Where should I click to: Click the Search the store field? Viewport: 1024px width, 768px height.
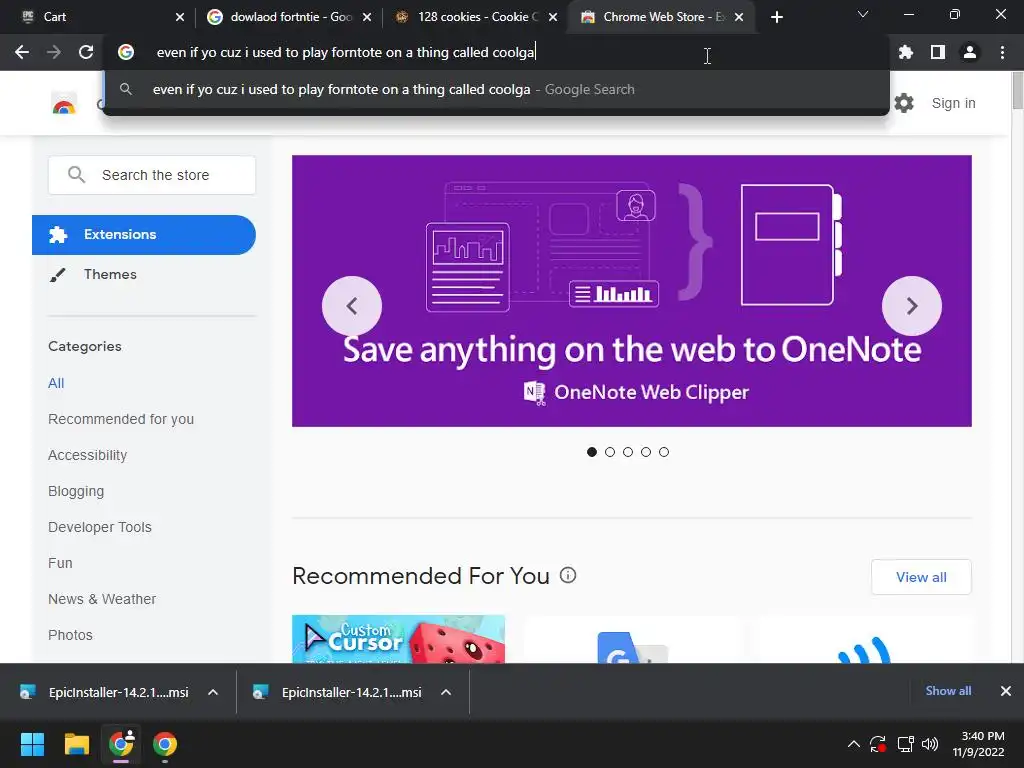152,175
